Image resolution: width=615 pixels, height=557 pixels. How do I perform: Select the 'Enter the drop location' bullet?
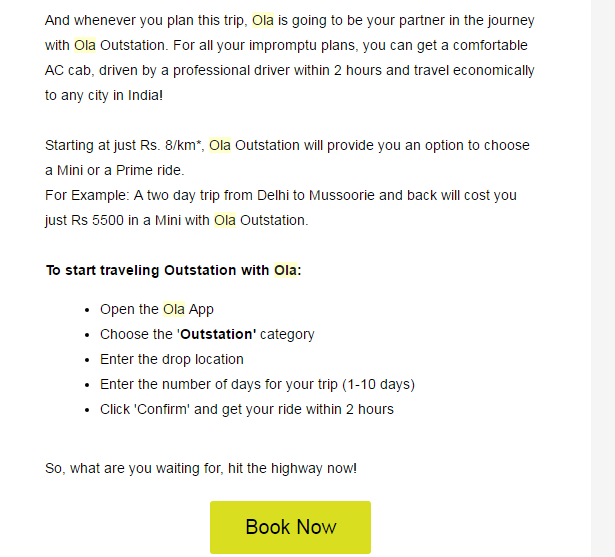[171, 360]
